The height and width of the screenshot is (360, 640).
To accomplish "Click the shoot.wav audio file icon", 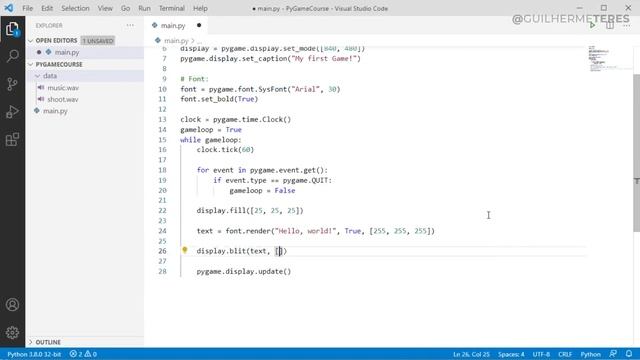I will coord(41,99).
